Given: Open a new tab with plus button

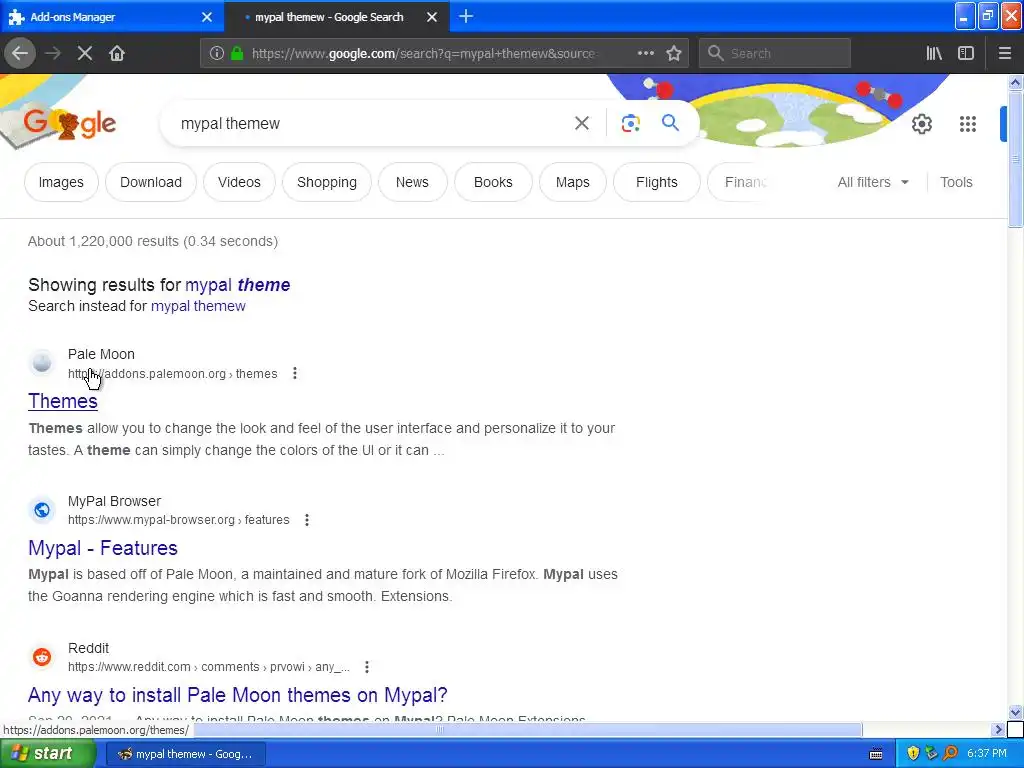Looking at the screenshot, I should pos(466,16).
